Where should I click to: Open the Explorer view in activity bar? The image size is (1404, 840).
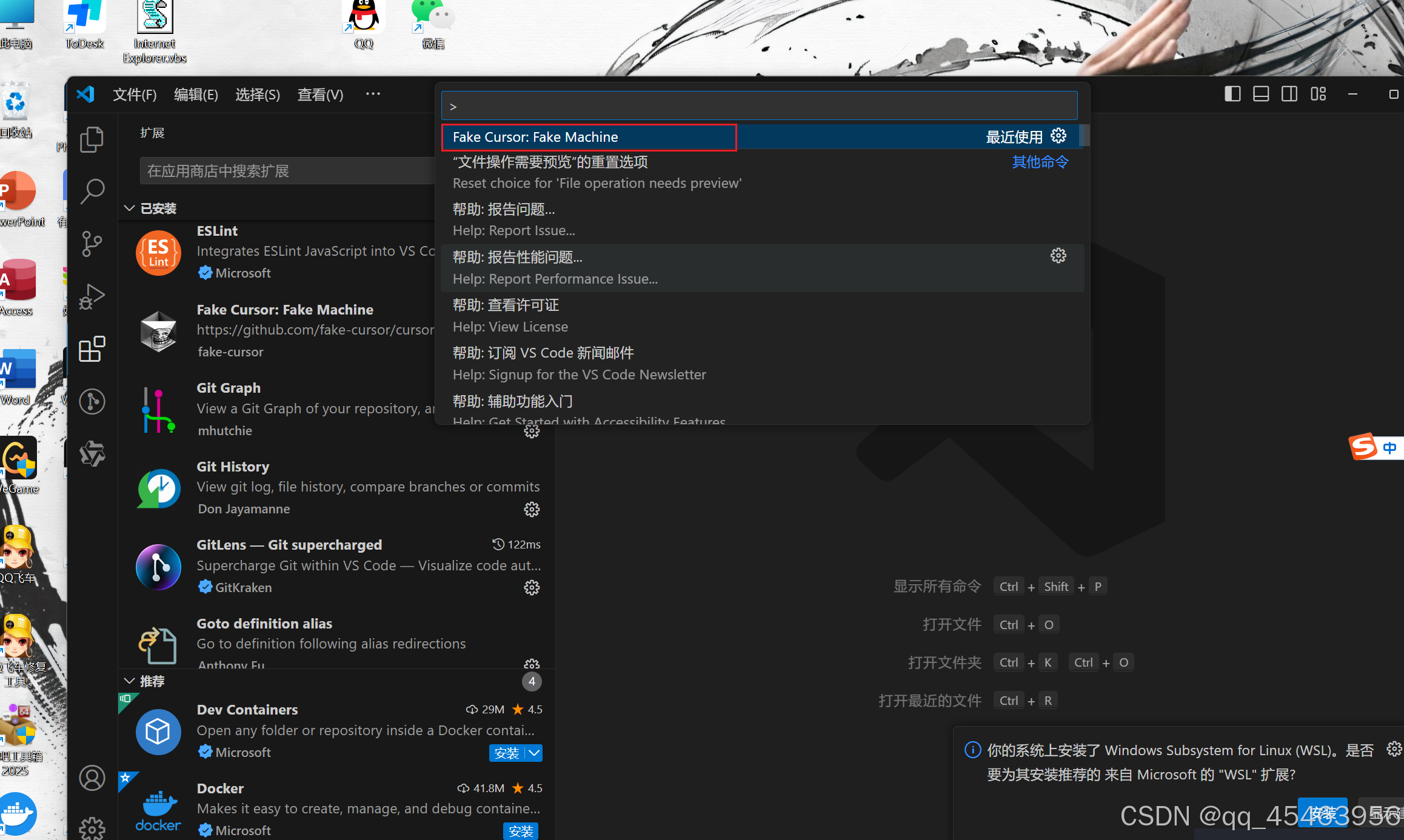pyautogui.click(x=92, y=140)
